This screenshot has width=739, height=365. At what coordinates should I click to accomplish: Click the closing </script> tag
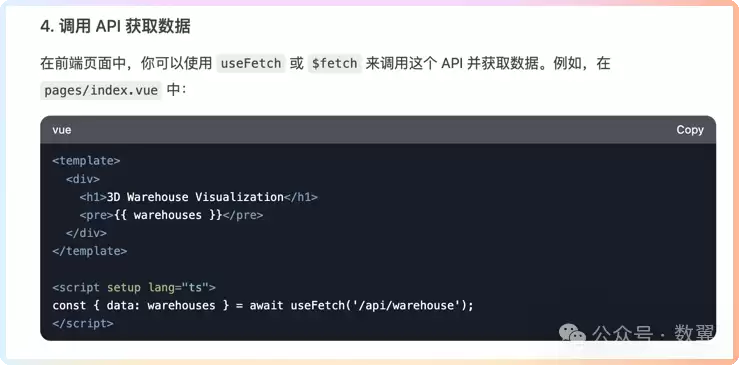(x=83, y=324)
